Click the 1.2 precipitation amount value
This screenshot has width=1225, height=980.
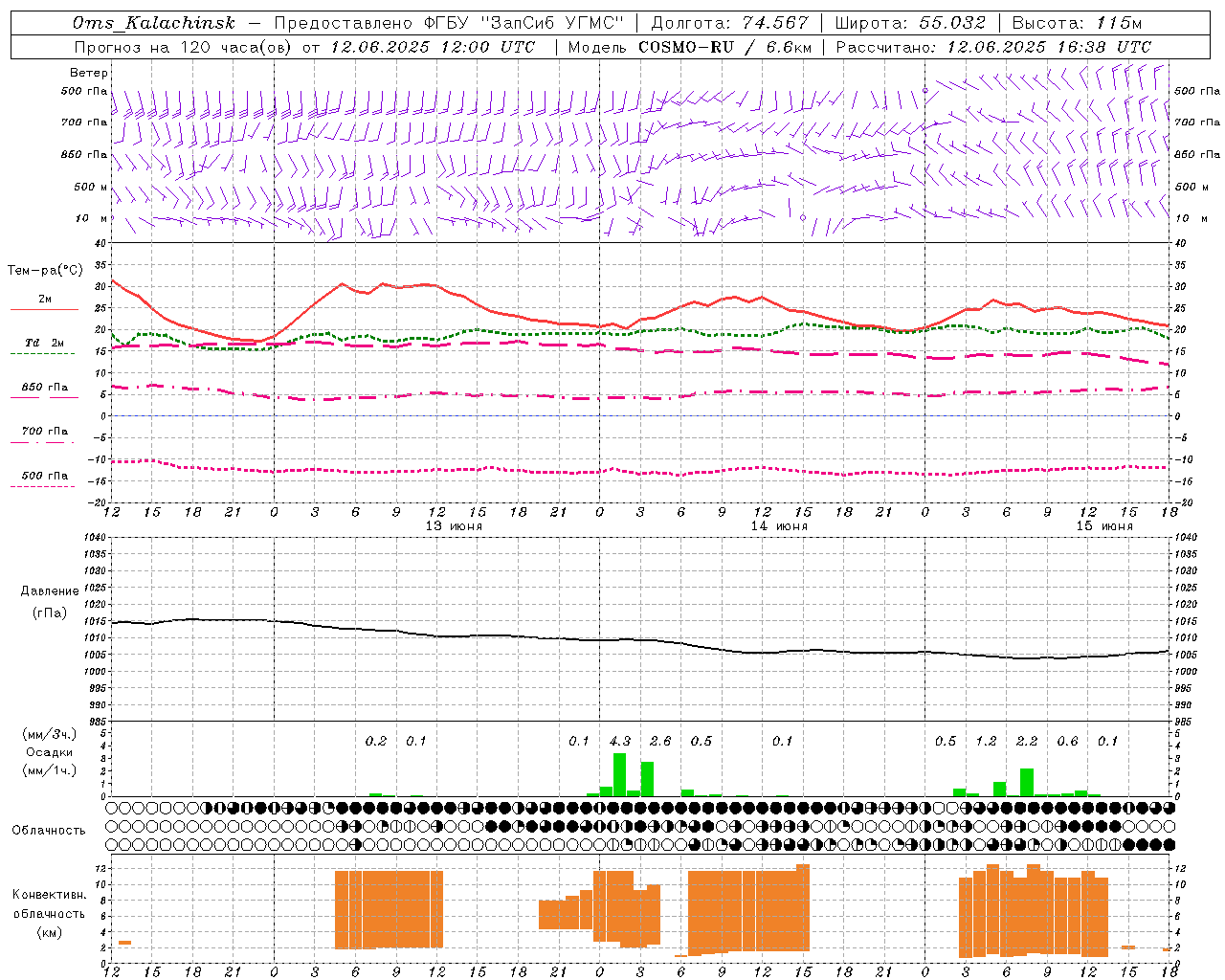[x=986, y=742]
